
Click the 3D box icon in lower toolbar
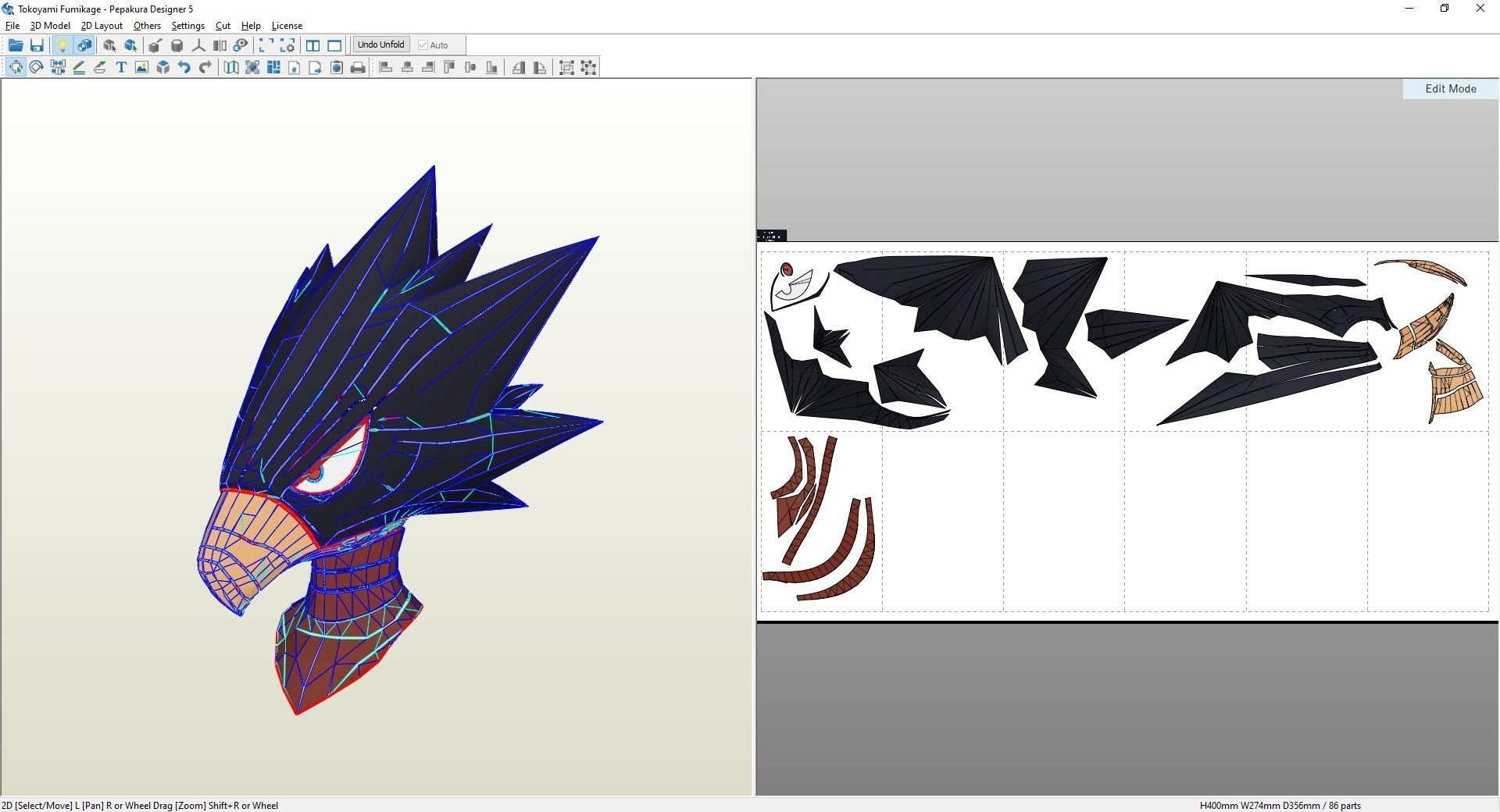[x=162, y=67]
